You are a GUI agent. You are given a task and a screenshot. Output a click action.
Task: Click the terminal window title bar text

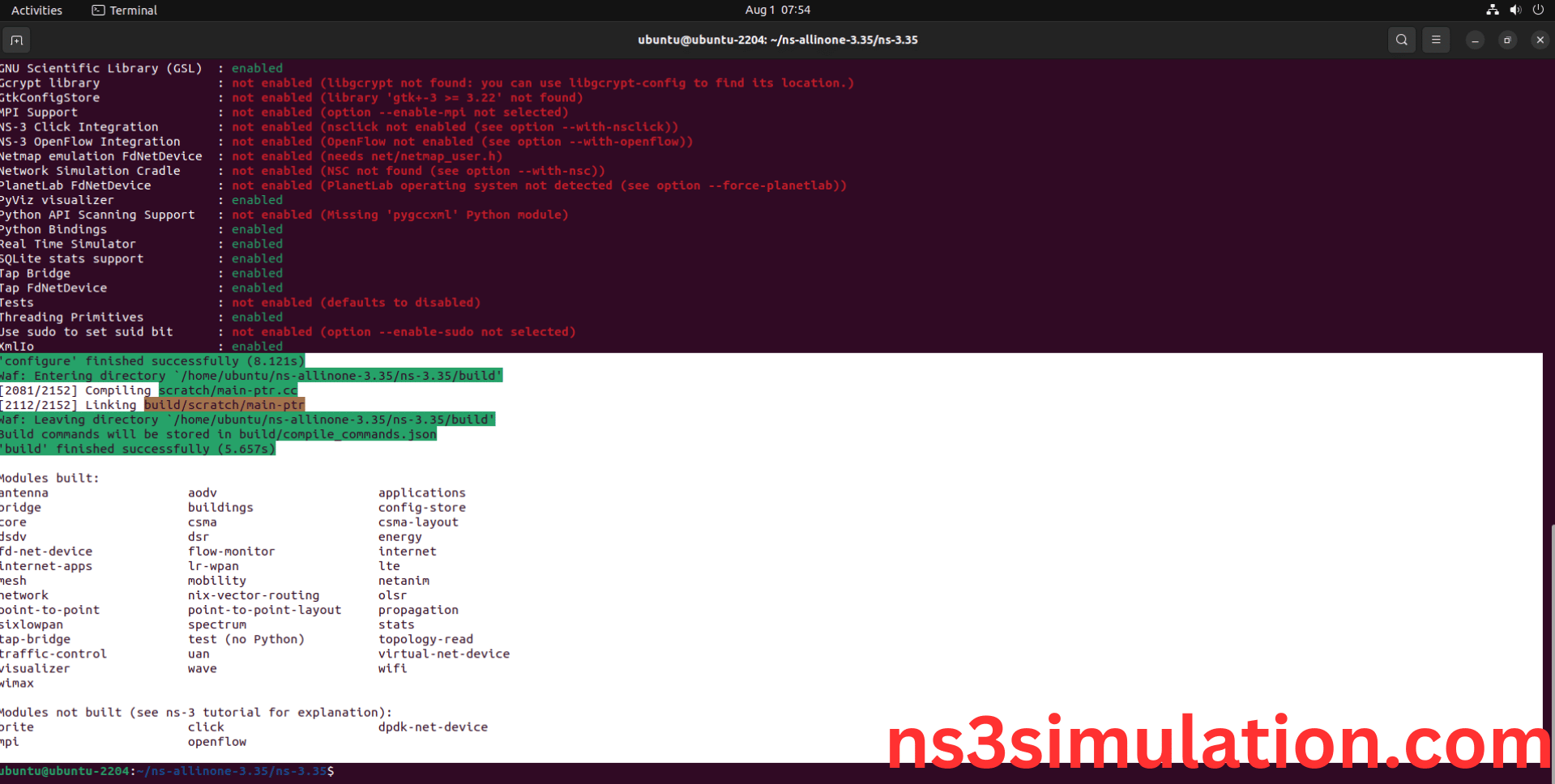[x=777, y=40]
